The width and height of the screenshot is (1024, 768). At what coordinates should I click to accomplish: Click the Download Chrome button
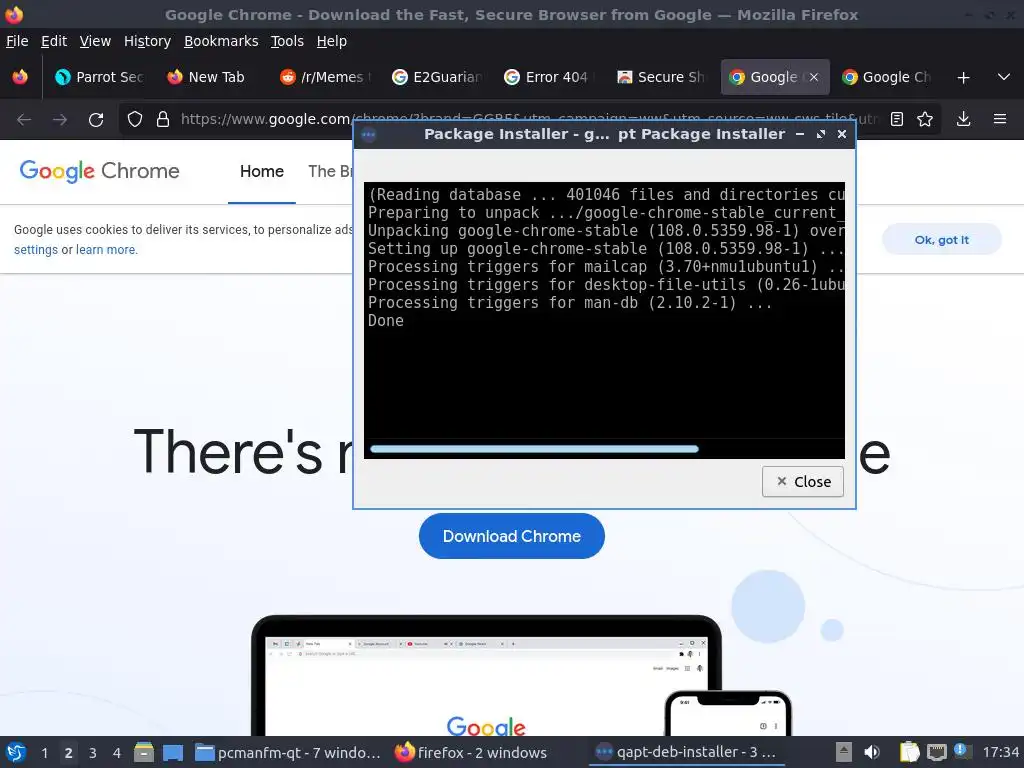coord(511,536)
